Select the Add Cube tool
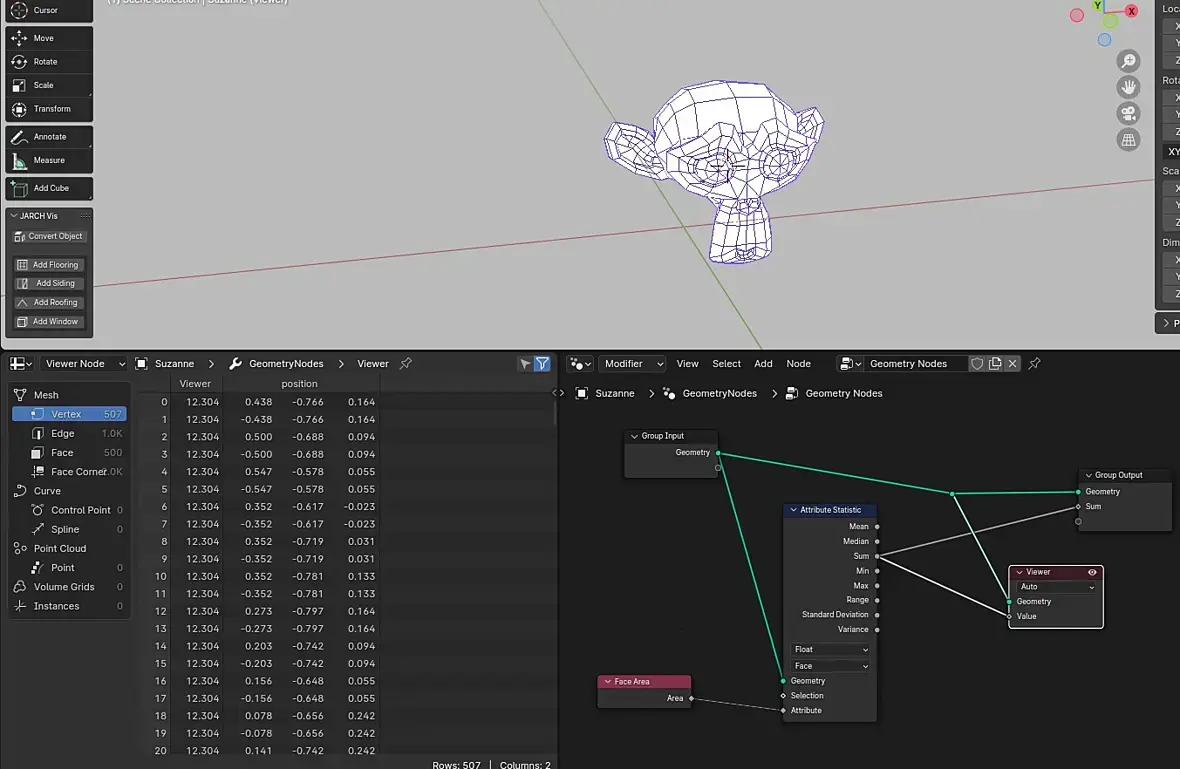Viewport: 1180px width, 769px height. point(49,188)
